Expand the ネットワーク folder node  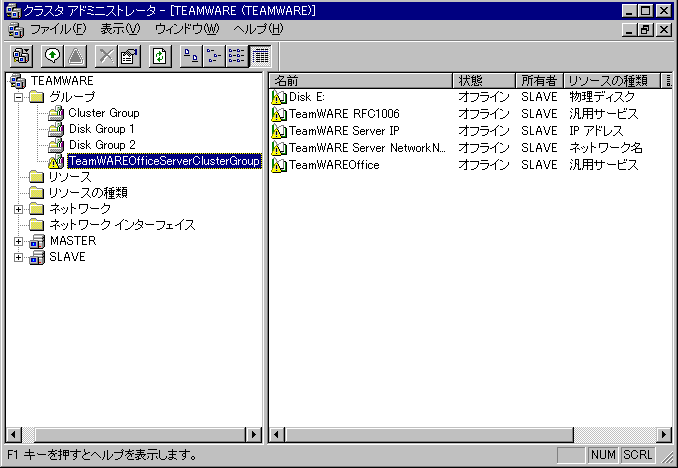pos(18,209)
